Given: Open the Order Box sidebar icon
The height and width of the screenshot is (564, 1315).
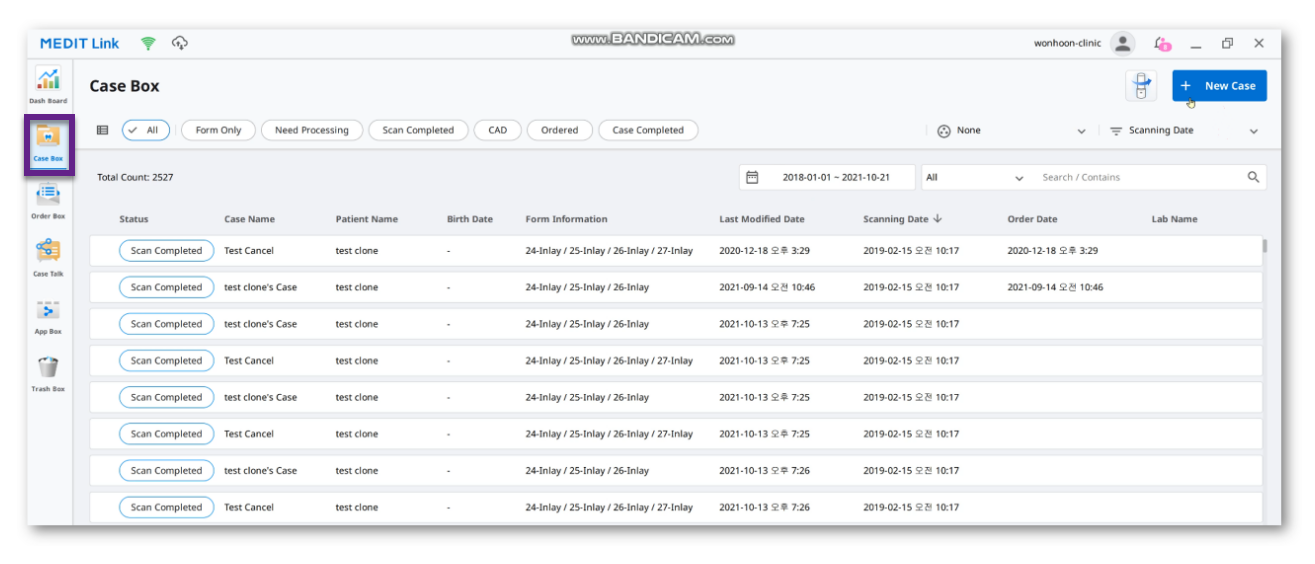Looking at the screenshot, I should pyautogui.click(x=48, y=201).
